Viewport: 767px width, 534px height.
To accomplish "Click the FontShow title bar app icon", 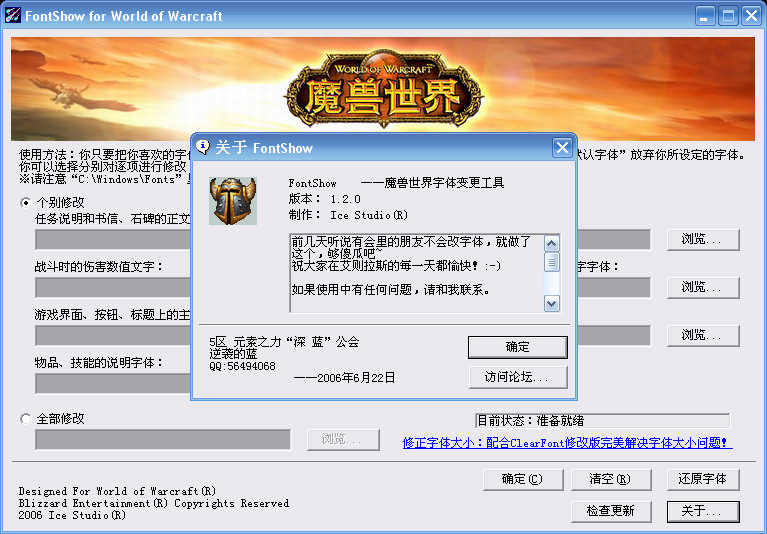I will pos(13,16).
